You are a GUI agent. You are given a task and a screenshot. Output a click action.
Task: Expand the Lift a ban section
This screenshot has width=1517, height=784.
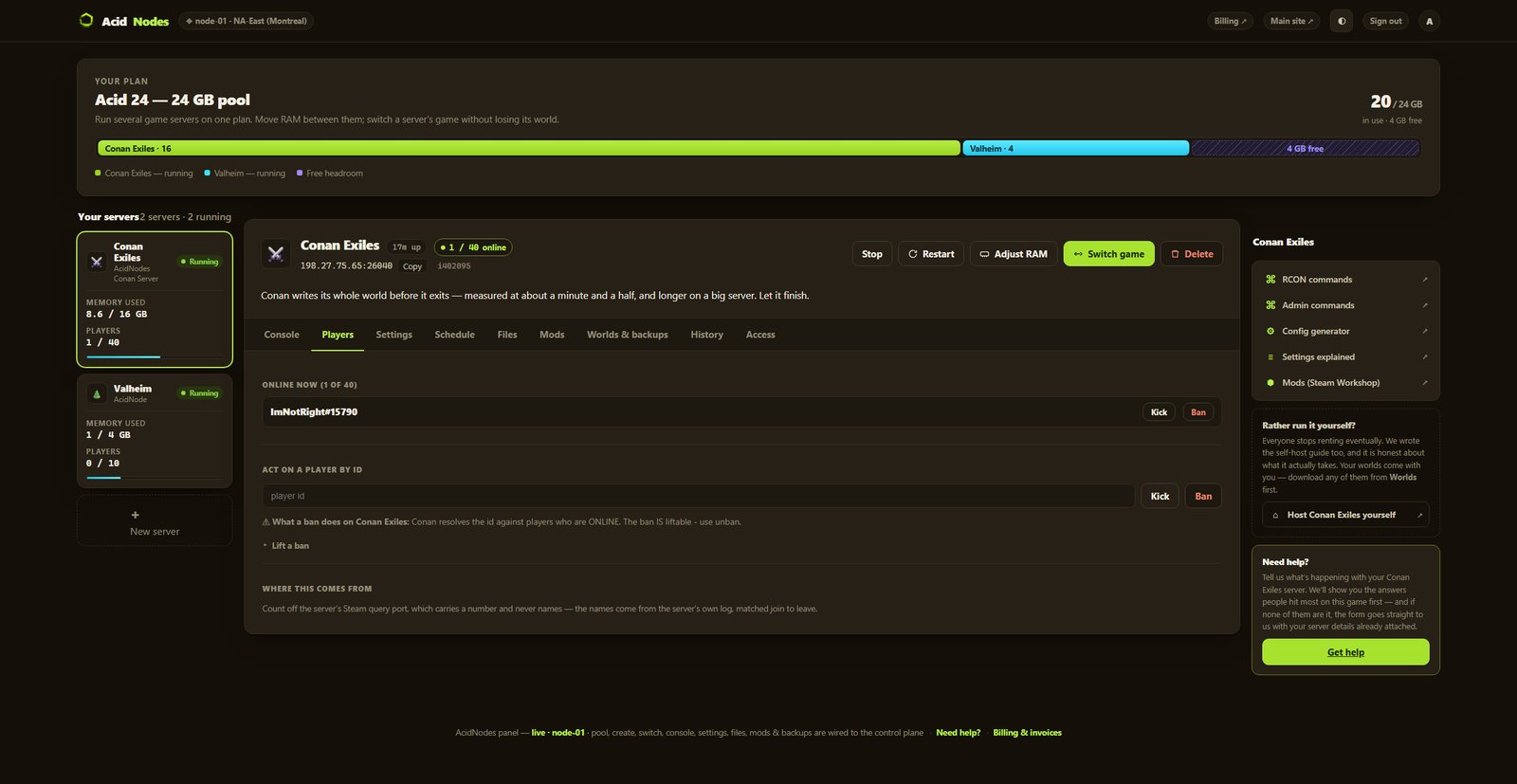tap(286, 546)
